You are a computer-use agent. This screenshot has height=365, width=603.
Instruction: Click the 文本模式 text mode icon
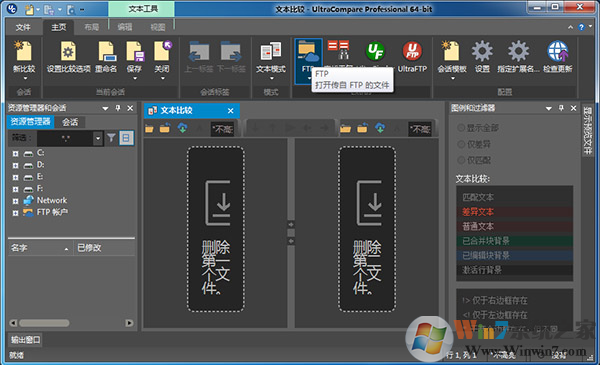pos(271,52)
